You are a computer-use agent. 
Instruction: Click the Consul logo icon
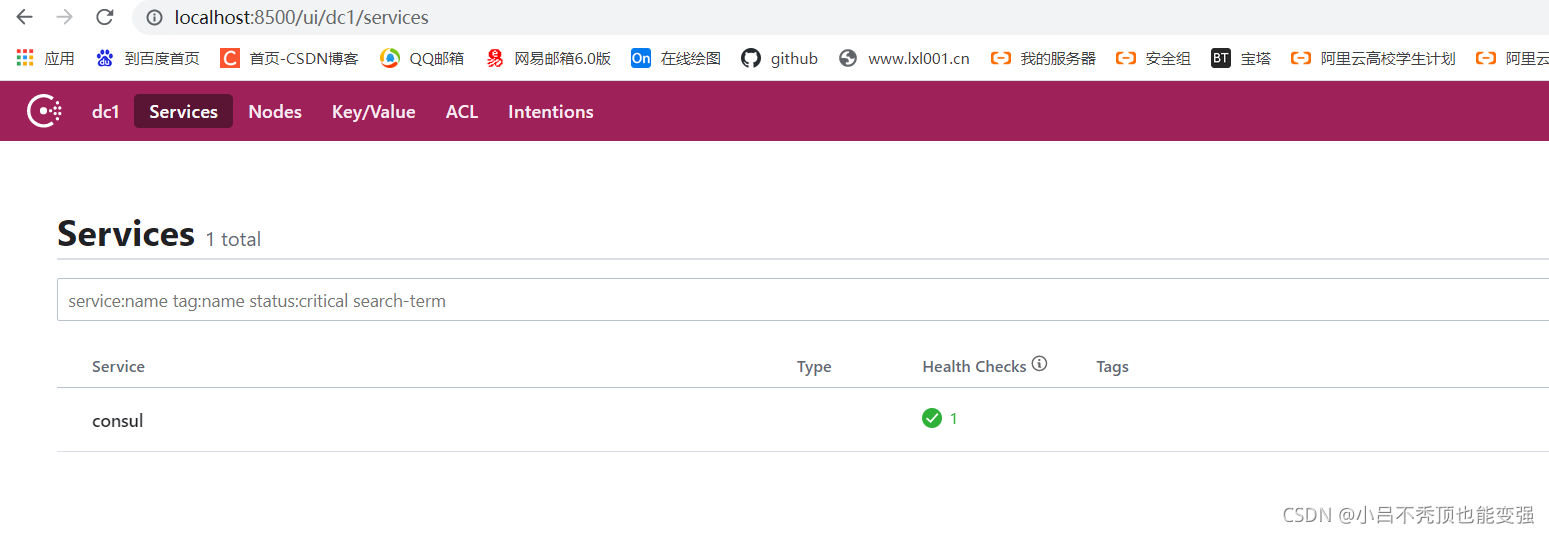click(44, 111)
